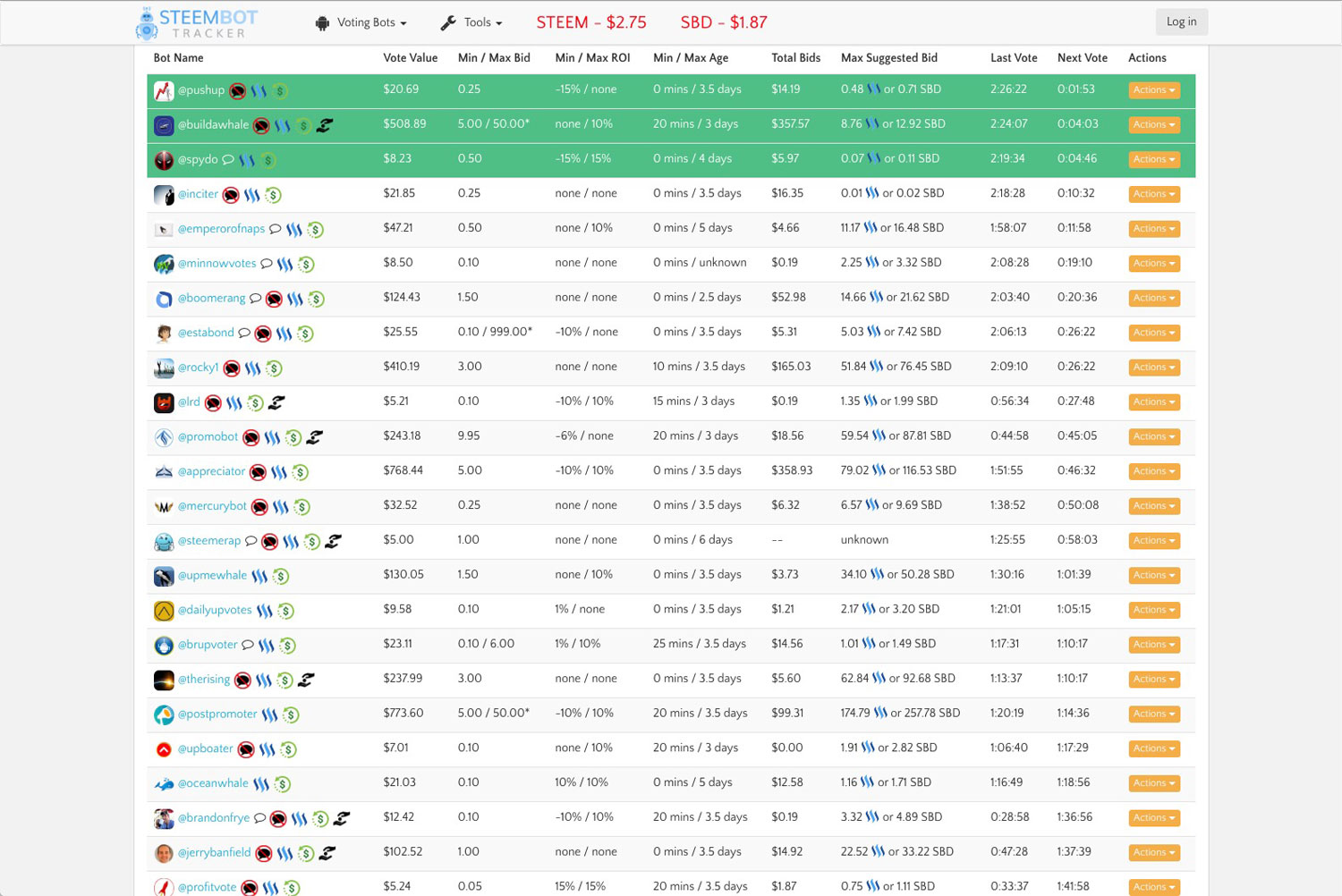Click the @spydo avatar thumbnail
Screen dimensions: 1342x896
point(164,160)
